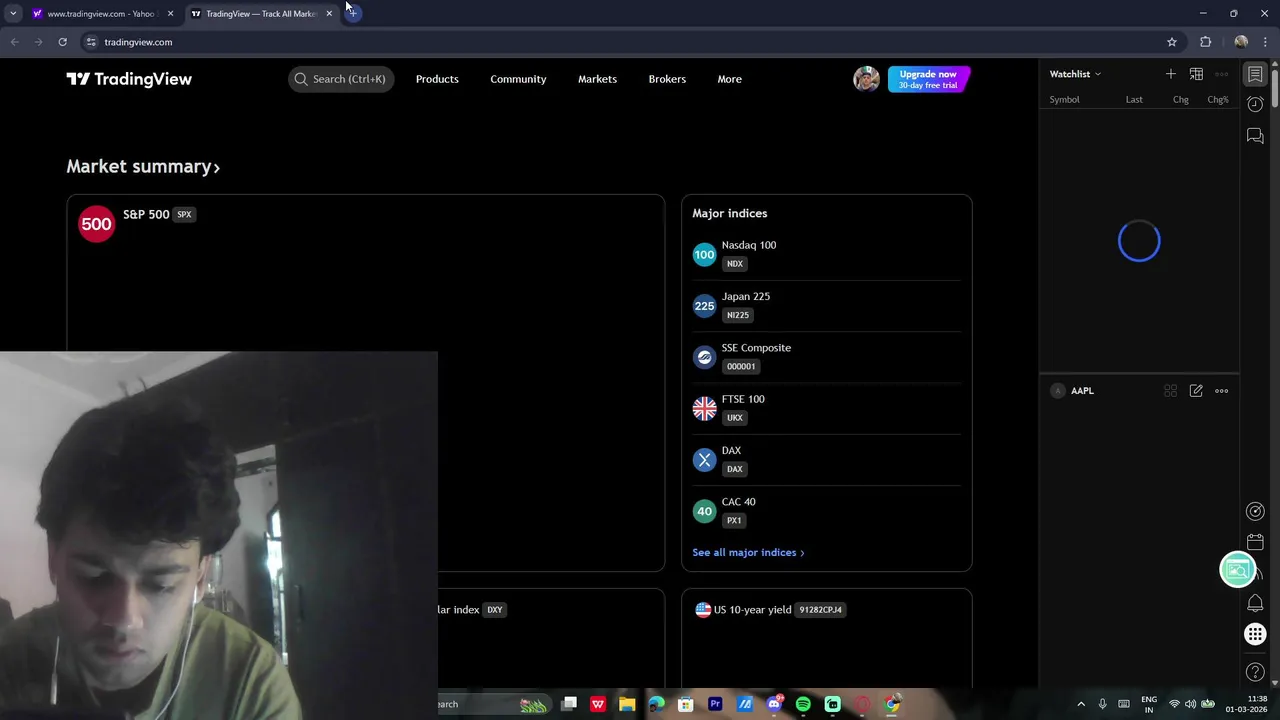Click the AAPL edit note icon
The height and width of the screenshot is (720, 1280).
(1196, 391)
